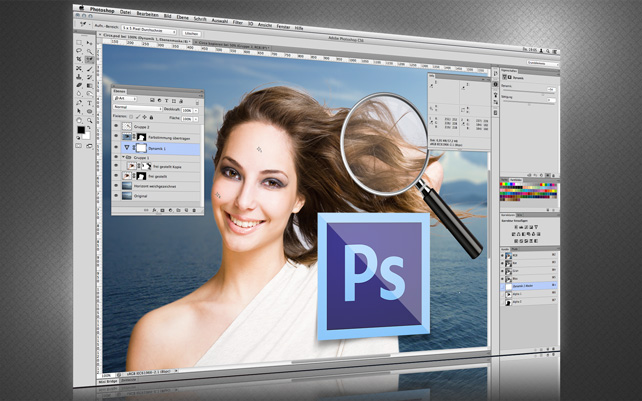Image resolution: width=642 pixels, height=401 pixels.
Task: Click the zoom percentage field in status bar
Action: click(106, 374)
